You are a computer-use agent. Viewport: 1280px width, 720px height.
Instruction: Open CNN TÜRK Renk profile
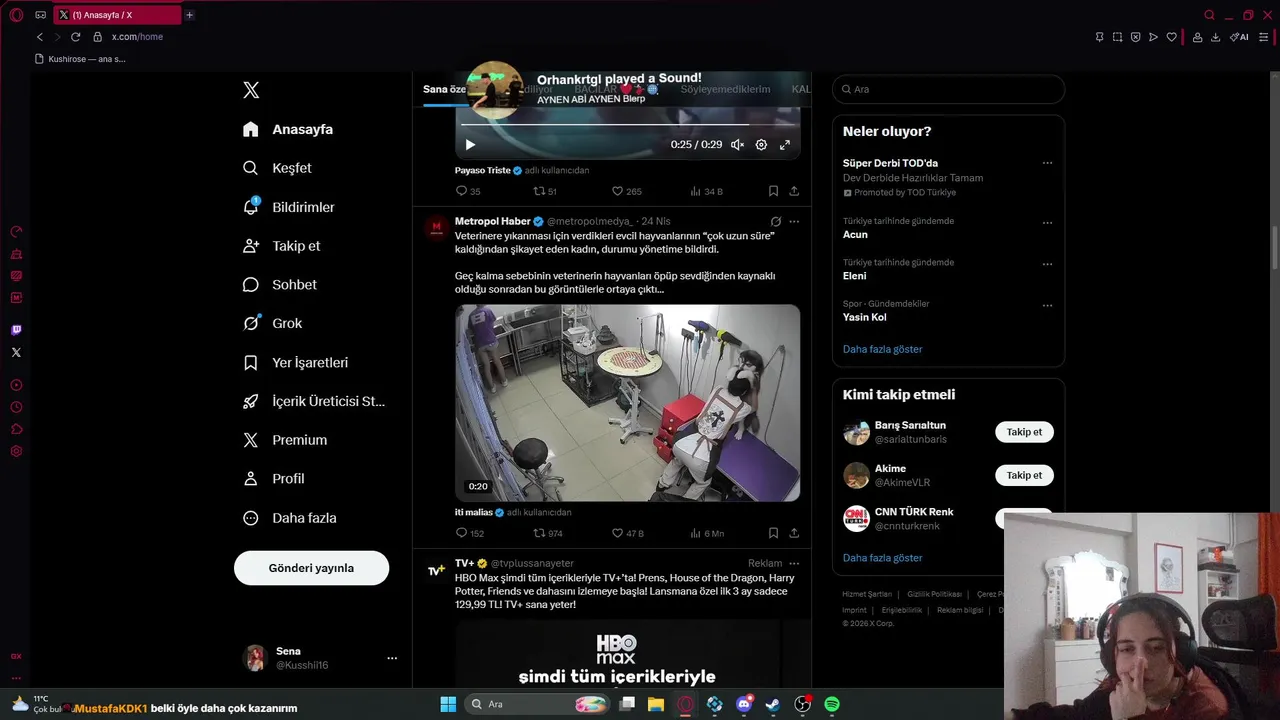(914, 512)
